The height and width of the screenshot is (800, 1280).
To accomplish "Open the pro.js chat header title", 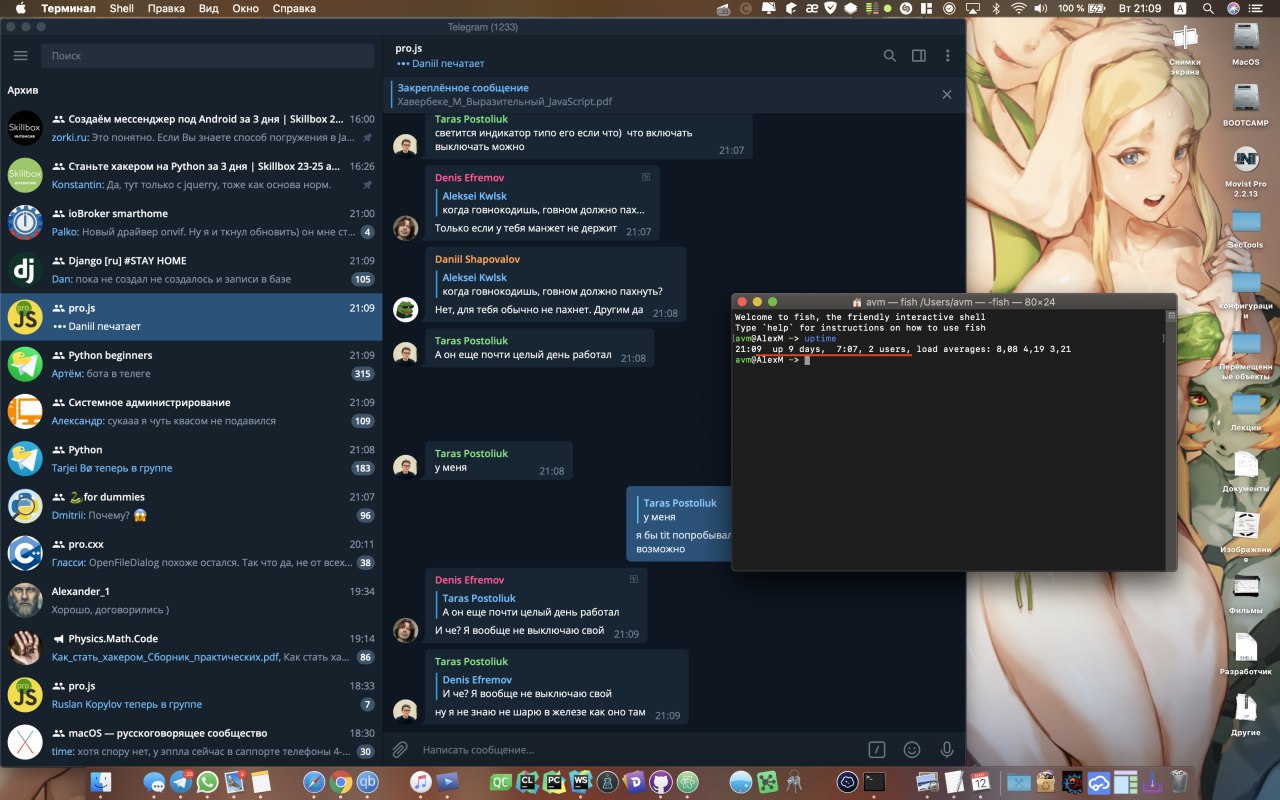I will pyautogui.click(x=409, y=48).
